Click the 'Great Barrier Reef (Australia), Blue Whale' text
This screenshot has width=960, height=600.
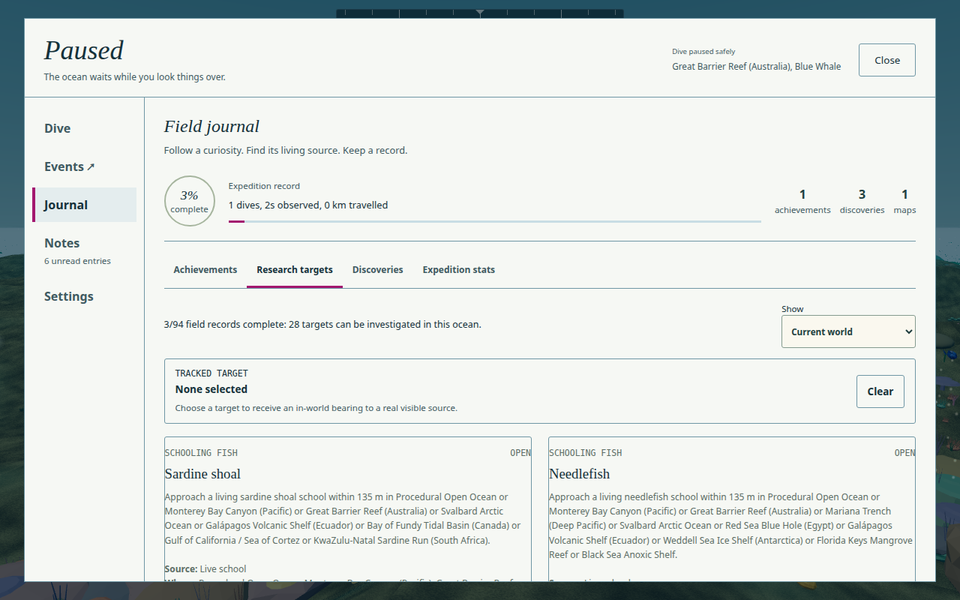756,67
